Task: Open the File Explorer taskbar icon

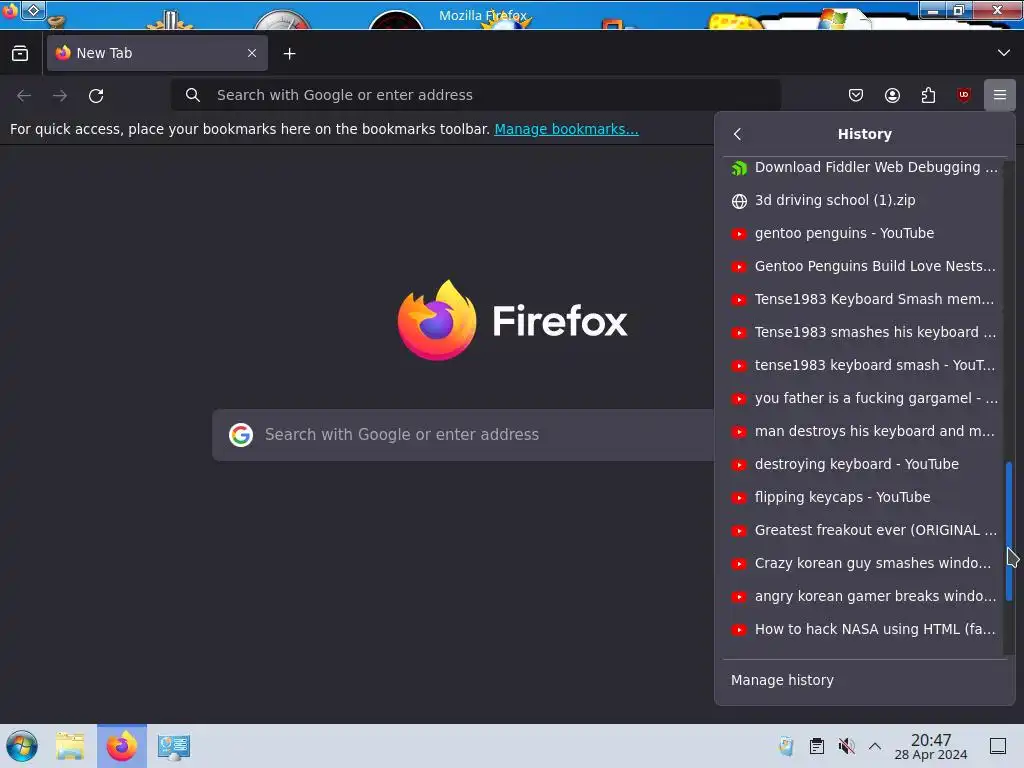Action: pos(70,746)
